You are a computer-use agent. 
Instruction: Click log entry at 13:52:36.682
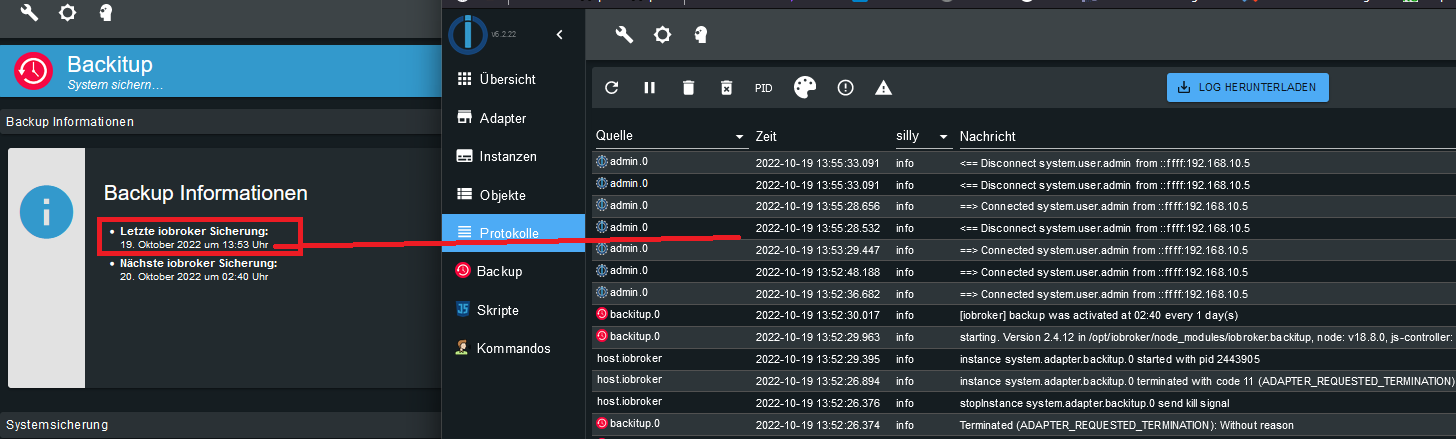[1024, 294]
